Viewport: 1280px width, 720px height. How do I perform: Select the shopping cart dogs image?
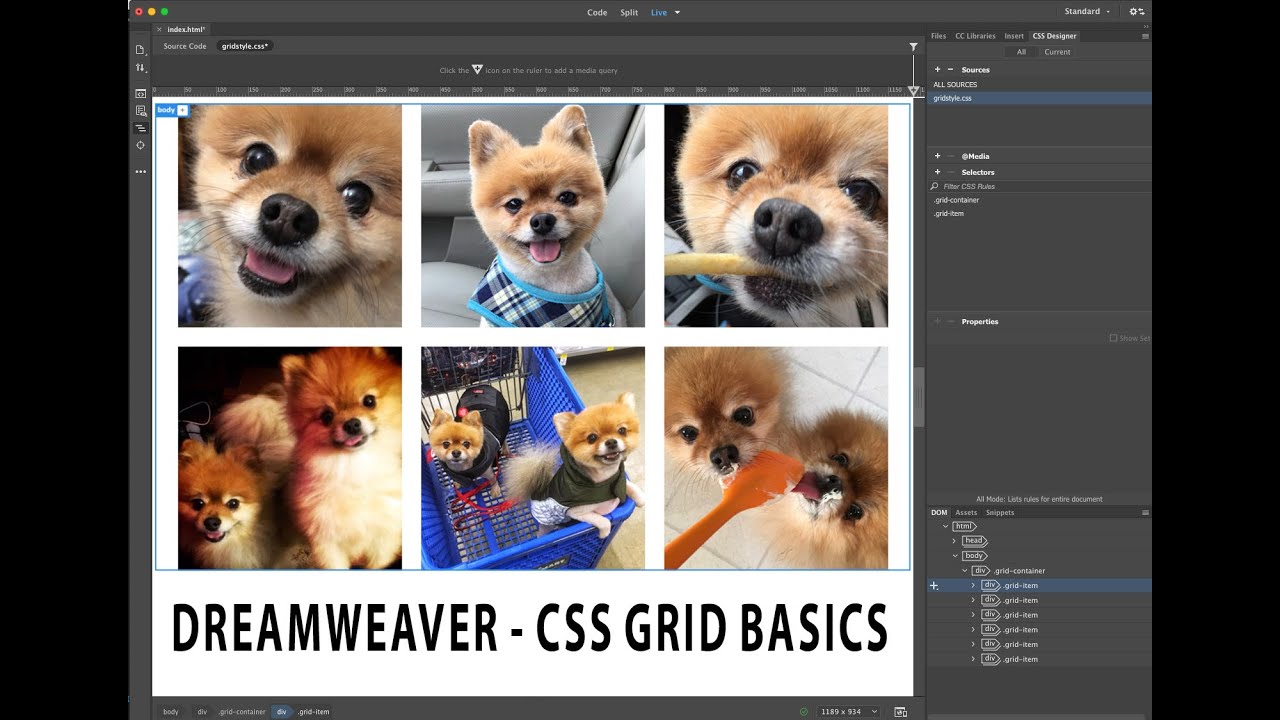(x=533, y=458)
